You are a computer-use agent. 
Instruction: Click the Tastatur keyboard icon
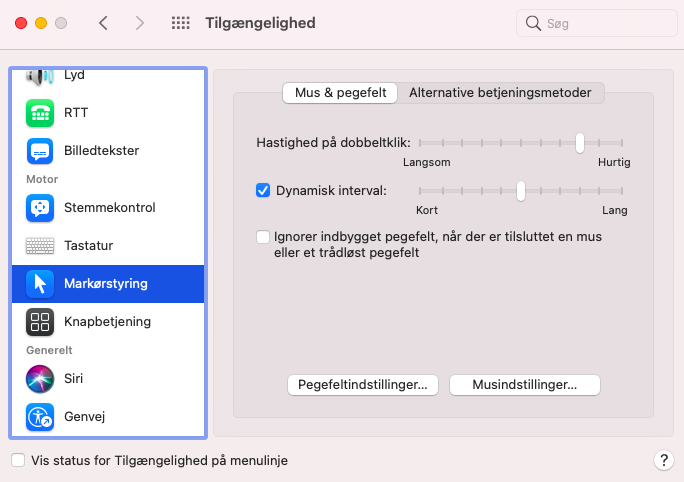40,246
